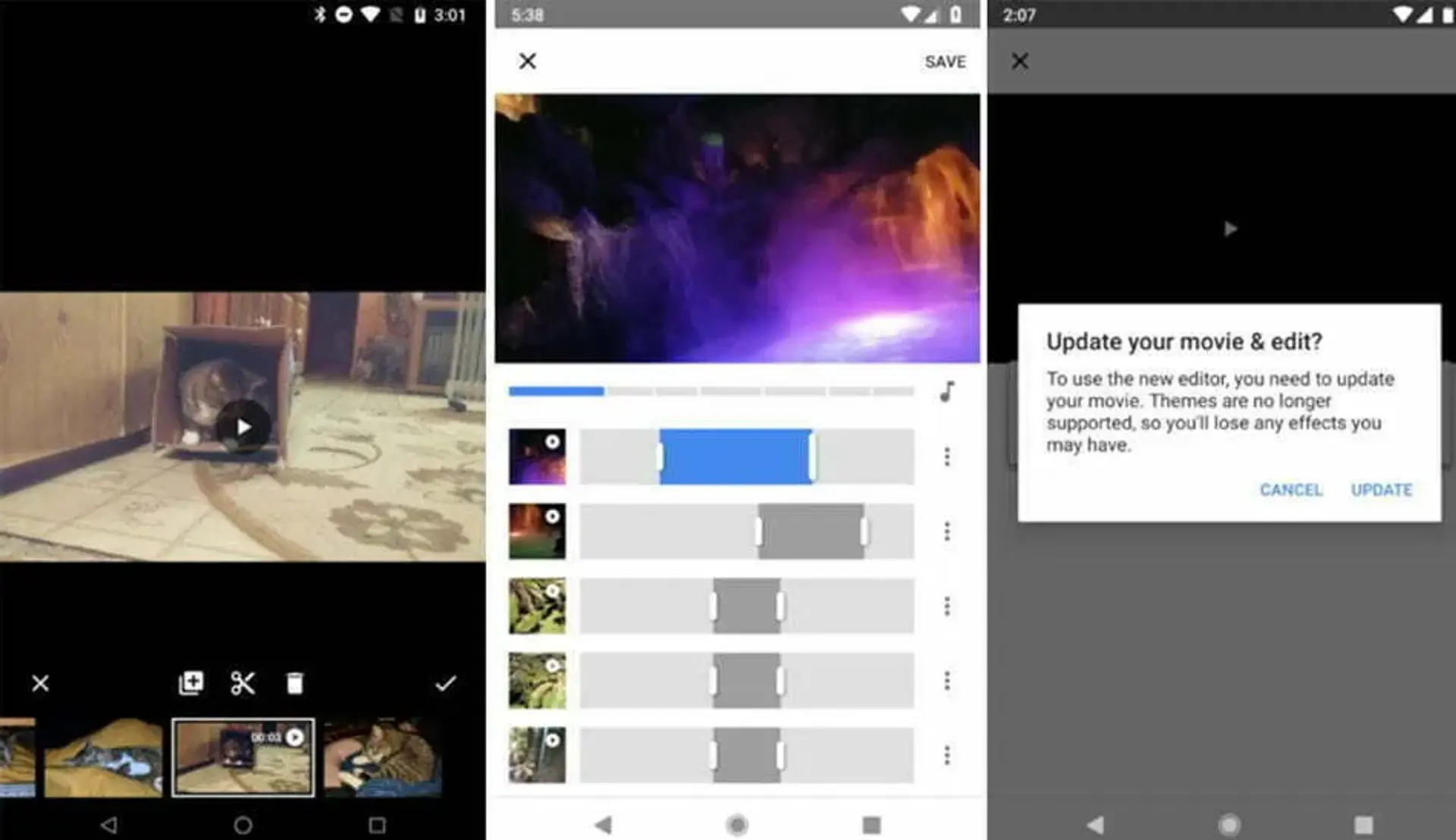Close the left editor with X icon
1456x840 pixels.
coord(40,683)
